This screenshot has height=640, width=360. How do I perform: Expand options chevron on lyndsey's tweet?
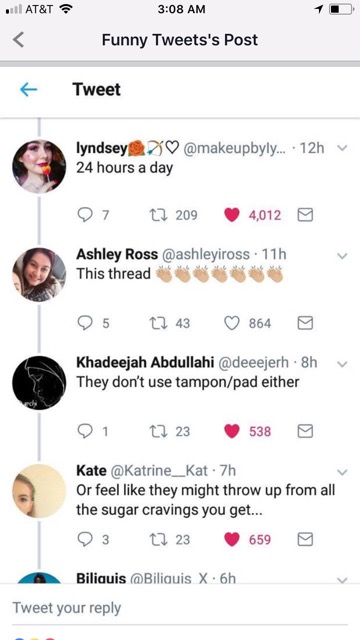tap(342, 149)
